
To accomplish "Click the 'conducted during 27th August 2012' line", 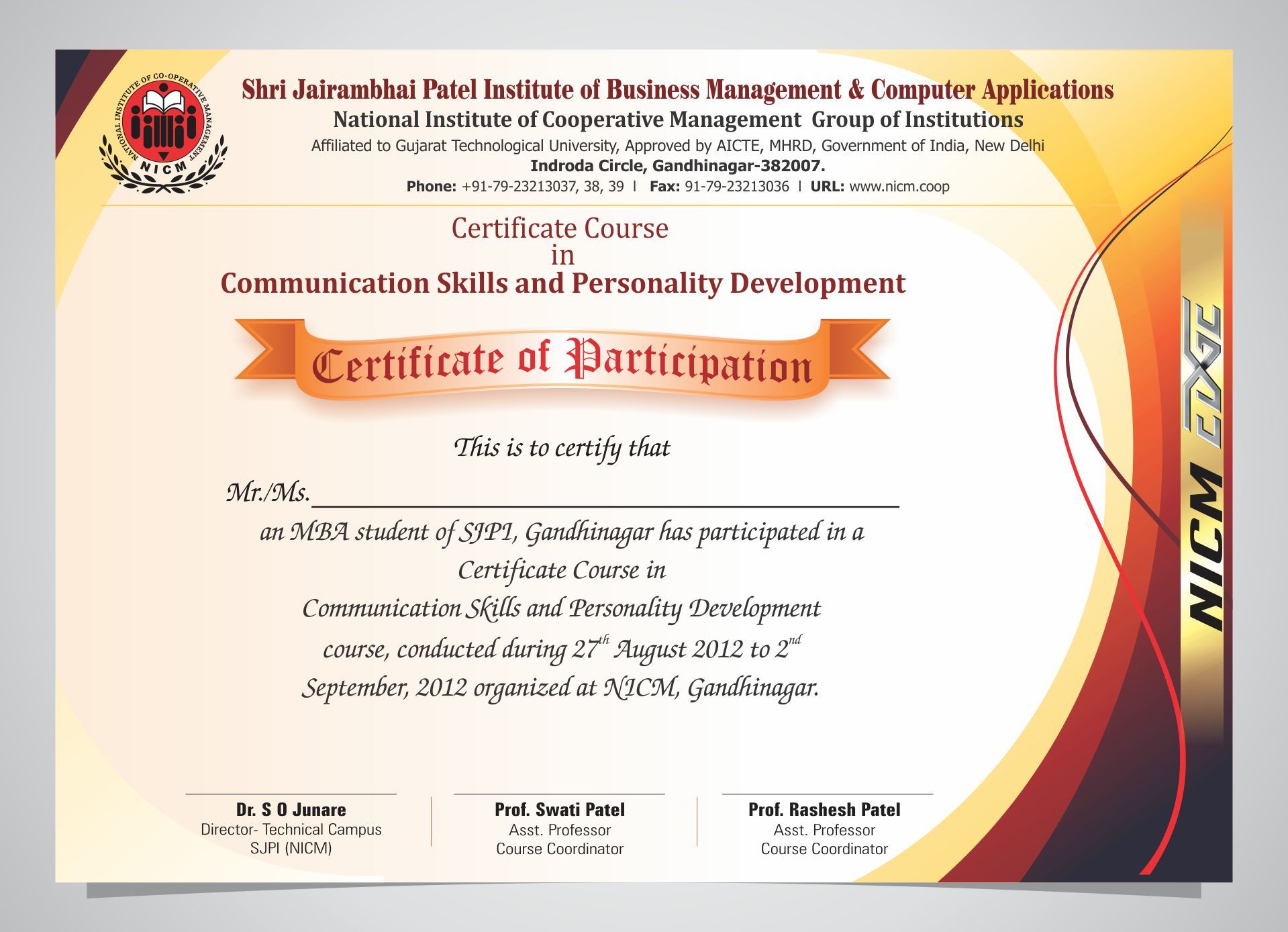I will point(562,648).
